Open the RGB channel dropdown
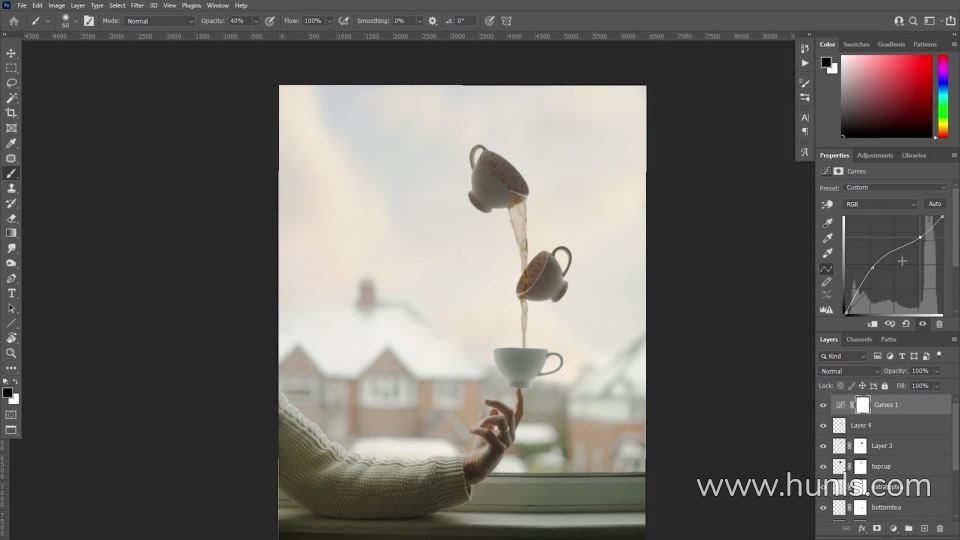 (x=880, y=204)
